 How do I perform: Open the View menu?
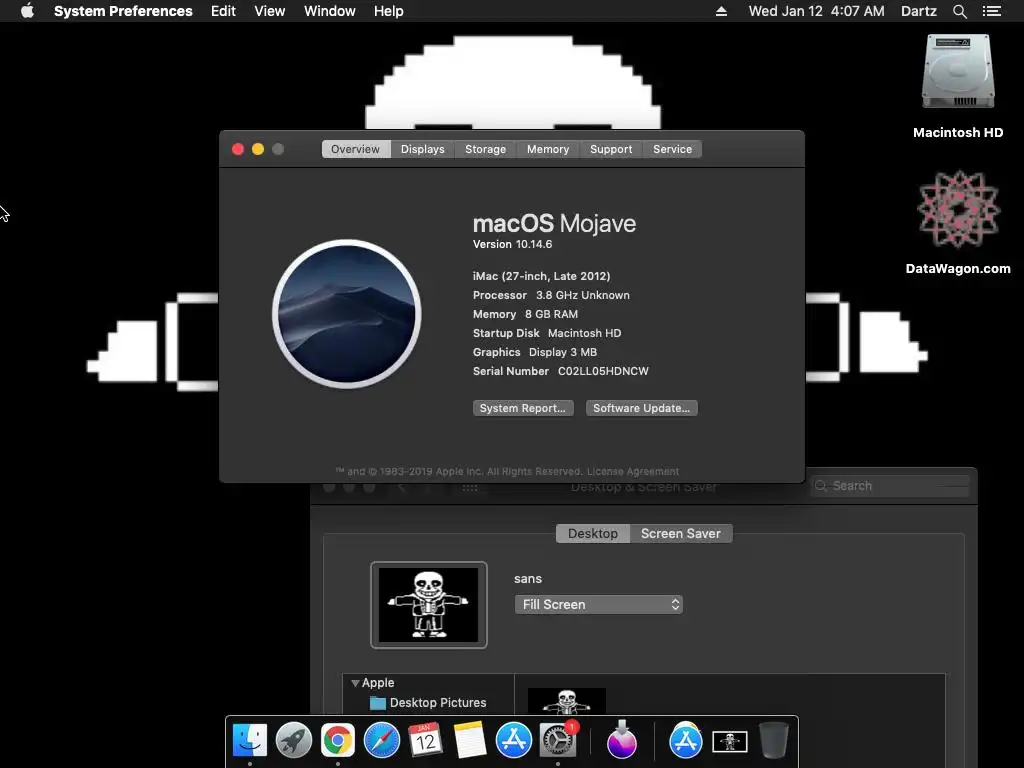[270, 11]
